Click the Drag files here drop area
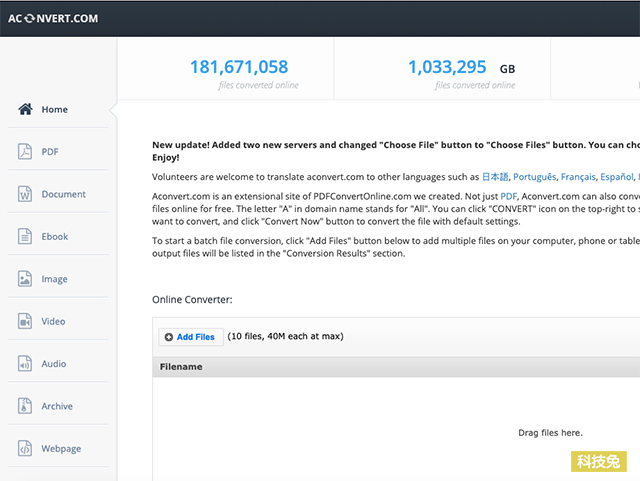The image size is (640, 481). [x=550, y=433]
